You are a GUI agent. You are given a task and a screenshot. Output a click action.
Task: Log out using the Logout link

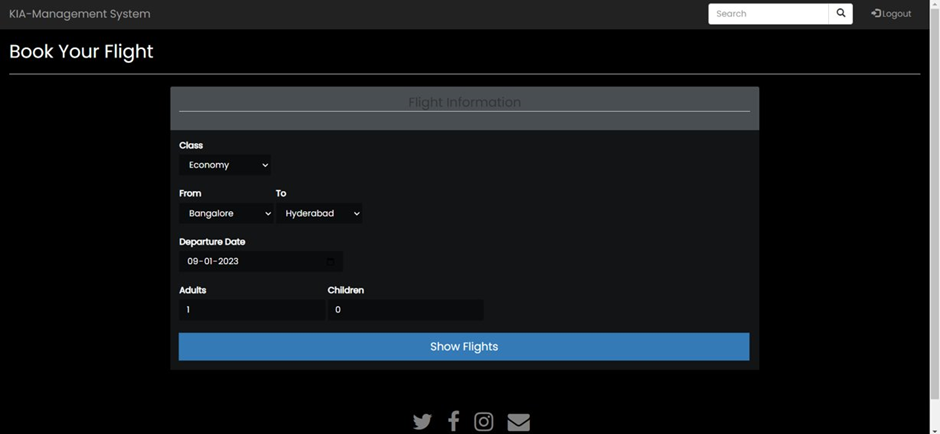tap(891, 14)
